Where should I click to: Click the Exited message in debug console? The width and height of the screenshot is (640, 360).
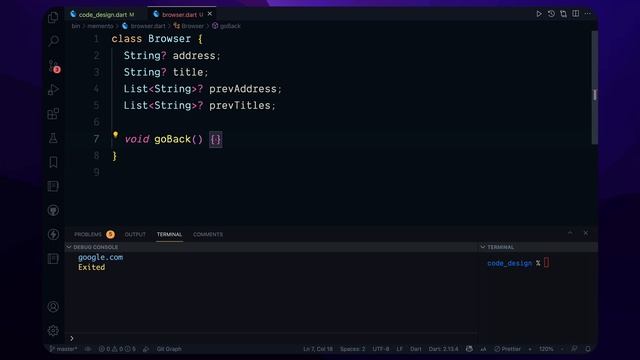coord(91,267)
